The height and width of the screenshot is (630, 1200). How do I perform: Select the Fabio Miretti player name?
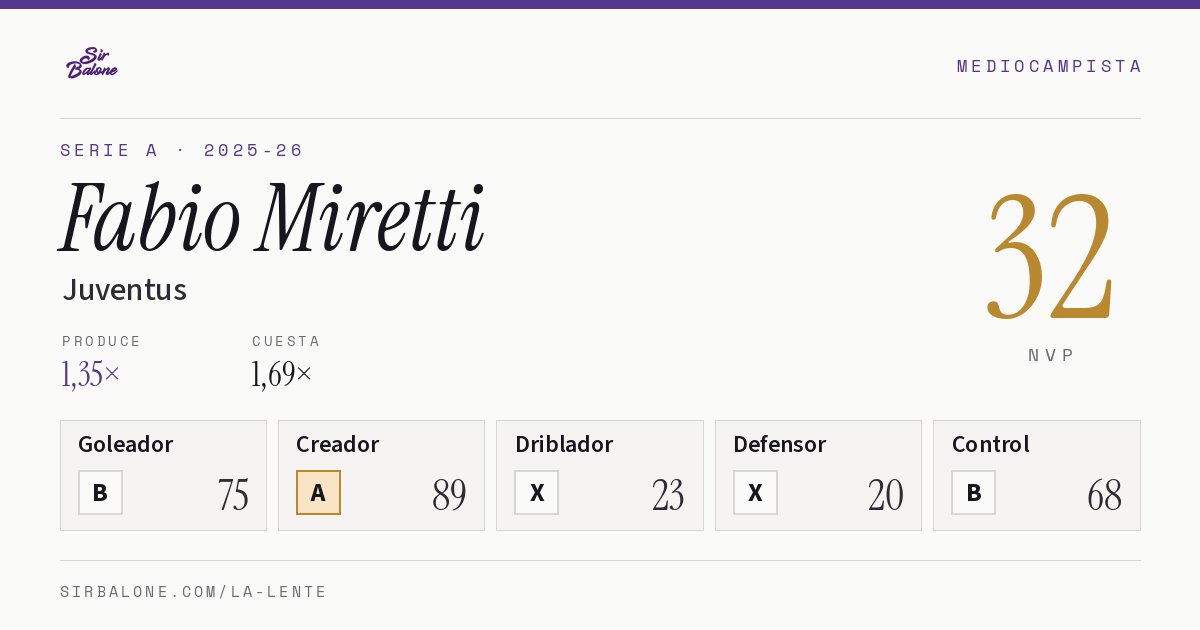coord(272,218)
